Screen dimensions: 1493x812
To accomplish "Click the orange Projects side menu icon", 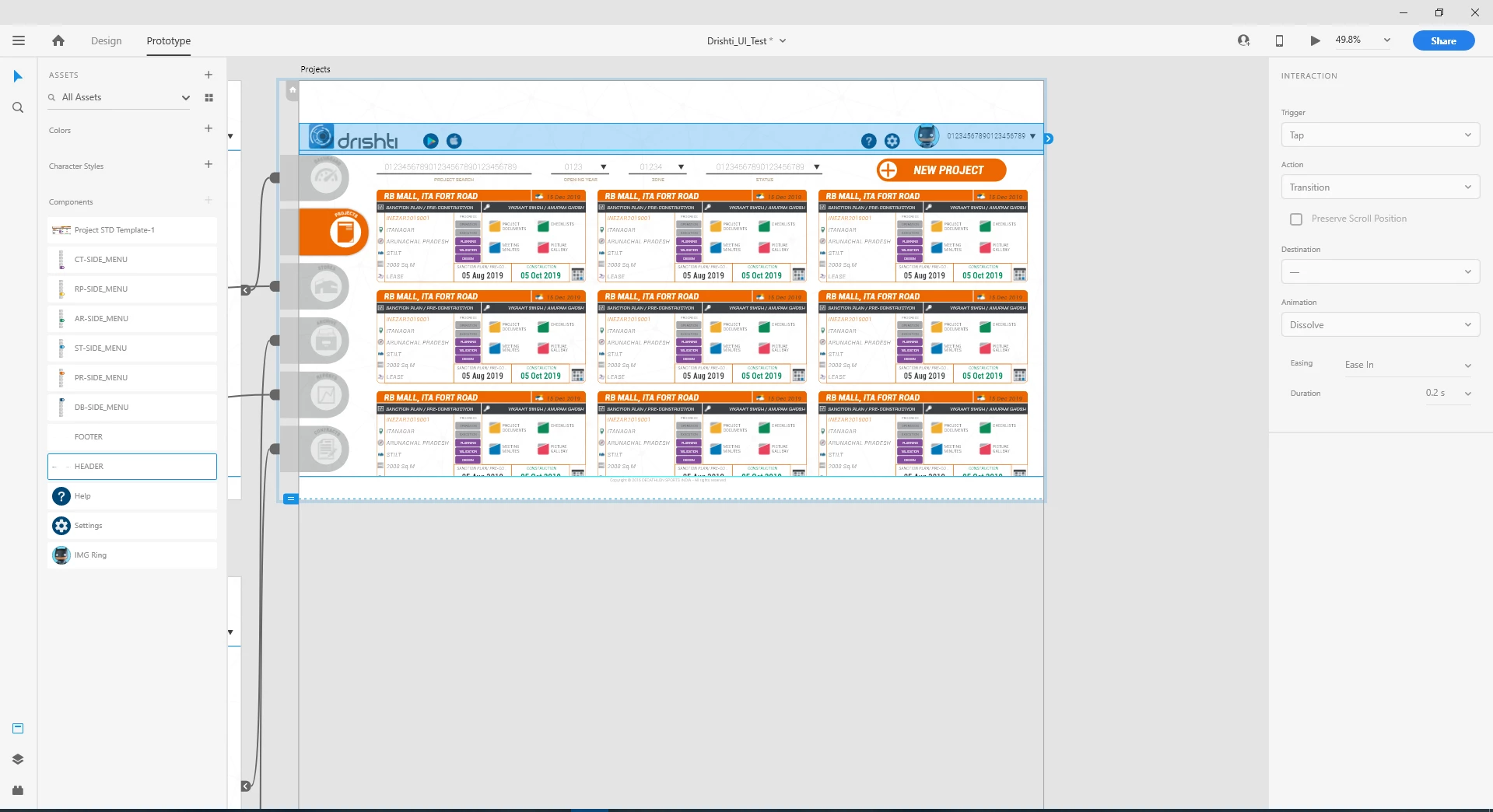I will pos(335,231).
